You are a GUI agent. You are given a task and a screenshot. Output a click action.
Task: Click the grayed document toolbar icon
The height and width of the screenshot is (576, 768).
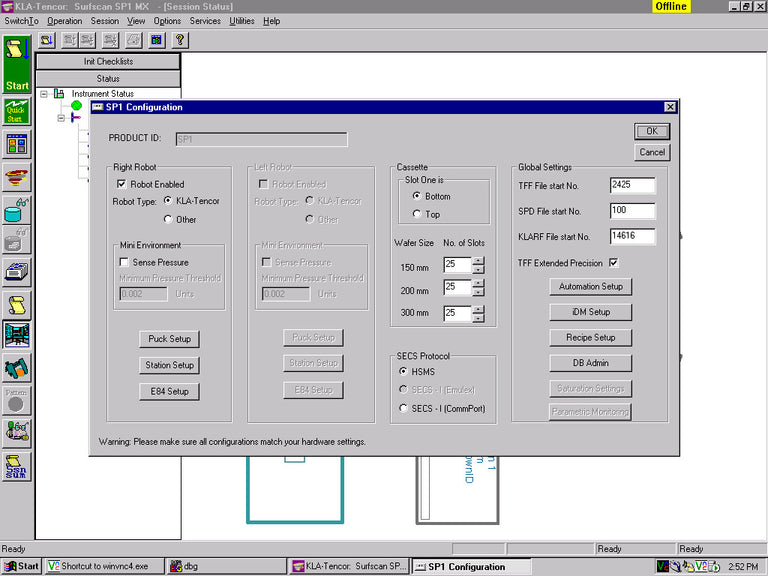pyautogui.click(x=134, y=40)
